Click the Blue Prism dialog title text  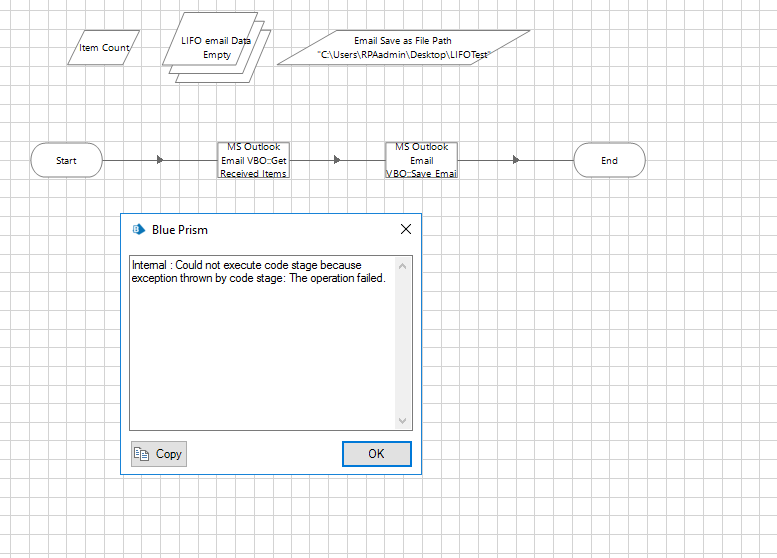click(180, 230)
